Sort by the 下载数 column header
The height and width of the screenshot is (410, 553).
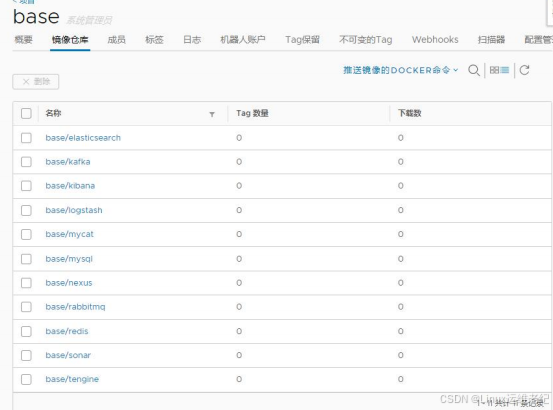click(410, 113)
